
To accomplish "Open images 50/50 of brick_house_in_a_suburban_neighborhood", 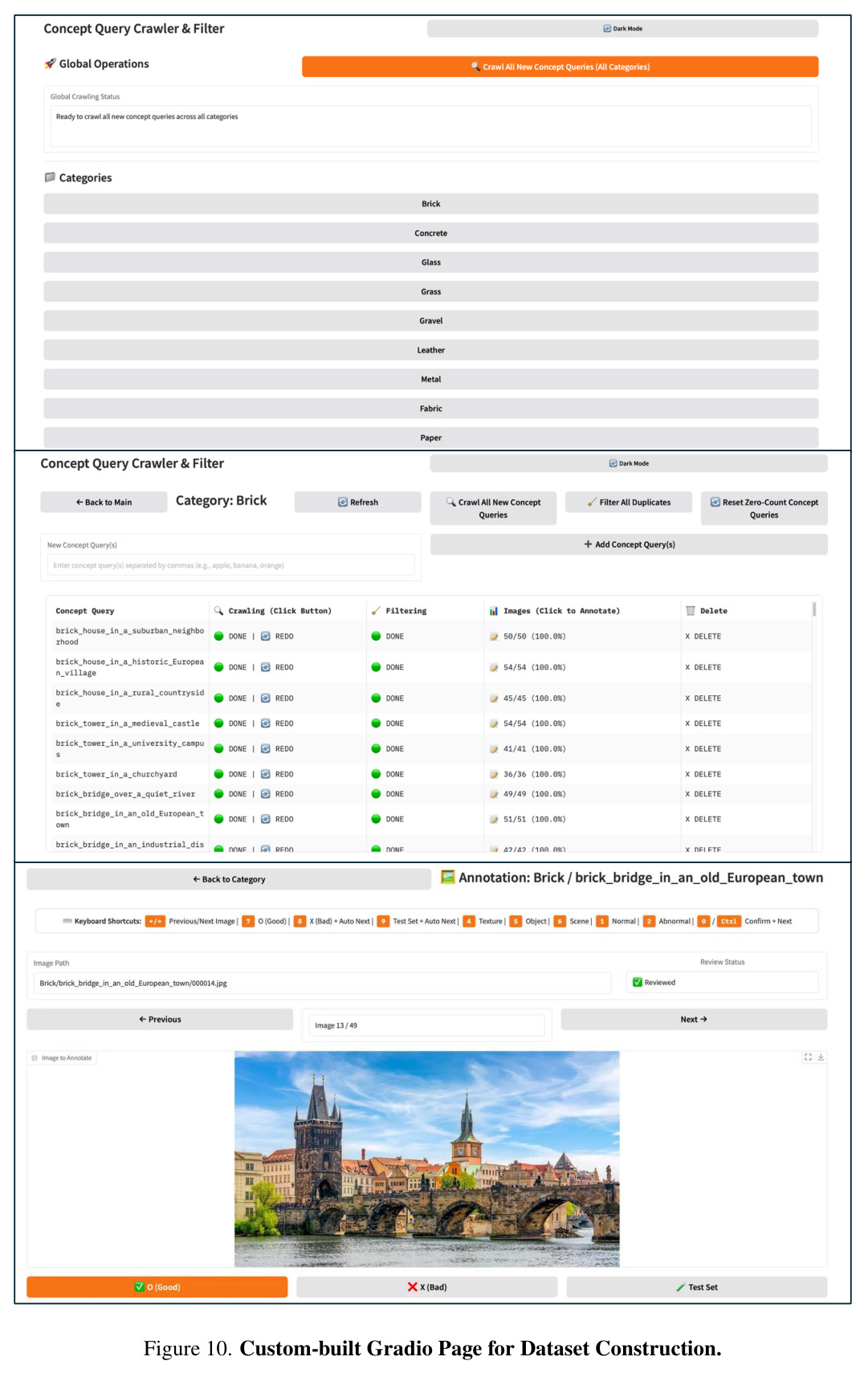I will [x=534, y=636].
